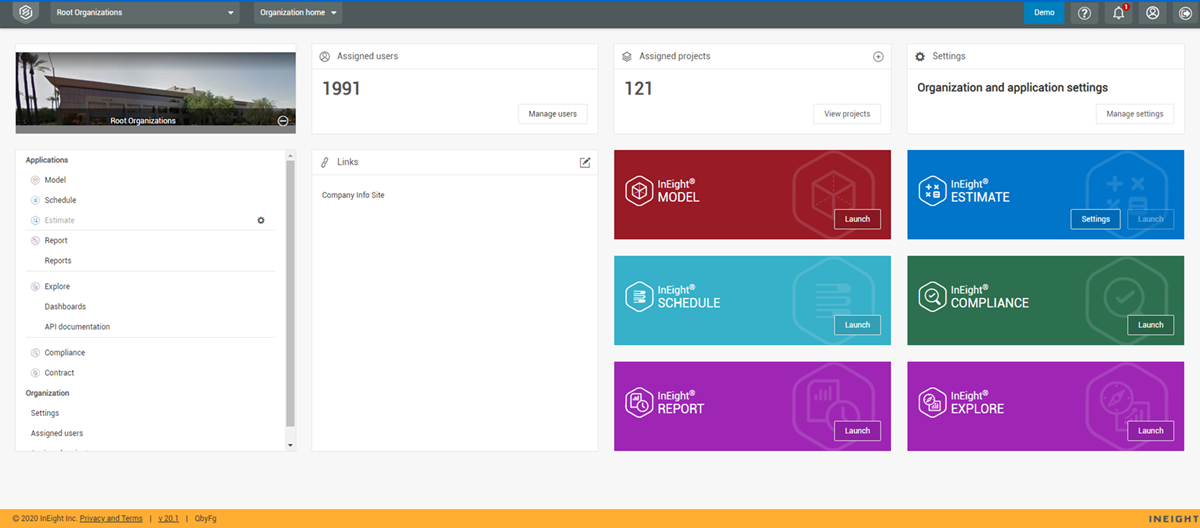This screenshot has height=528, width=1200.
Task: Click the Estimate gear icon in sidebar
Action: 261,220
